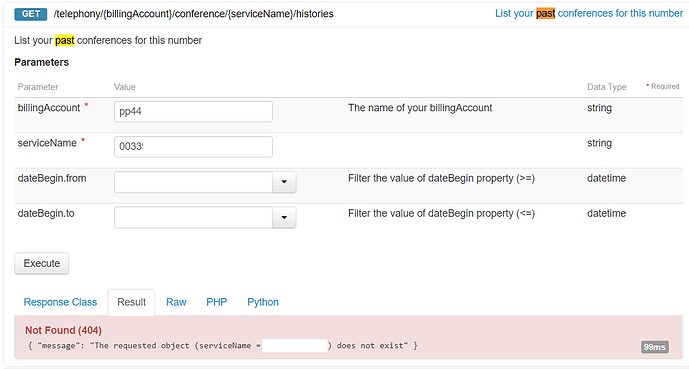Image resolution: width=689 pixels, height=369 pixels.
Task: Click the dateBegin.to parameter label
Action: coord(46,213)
